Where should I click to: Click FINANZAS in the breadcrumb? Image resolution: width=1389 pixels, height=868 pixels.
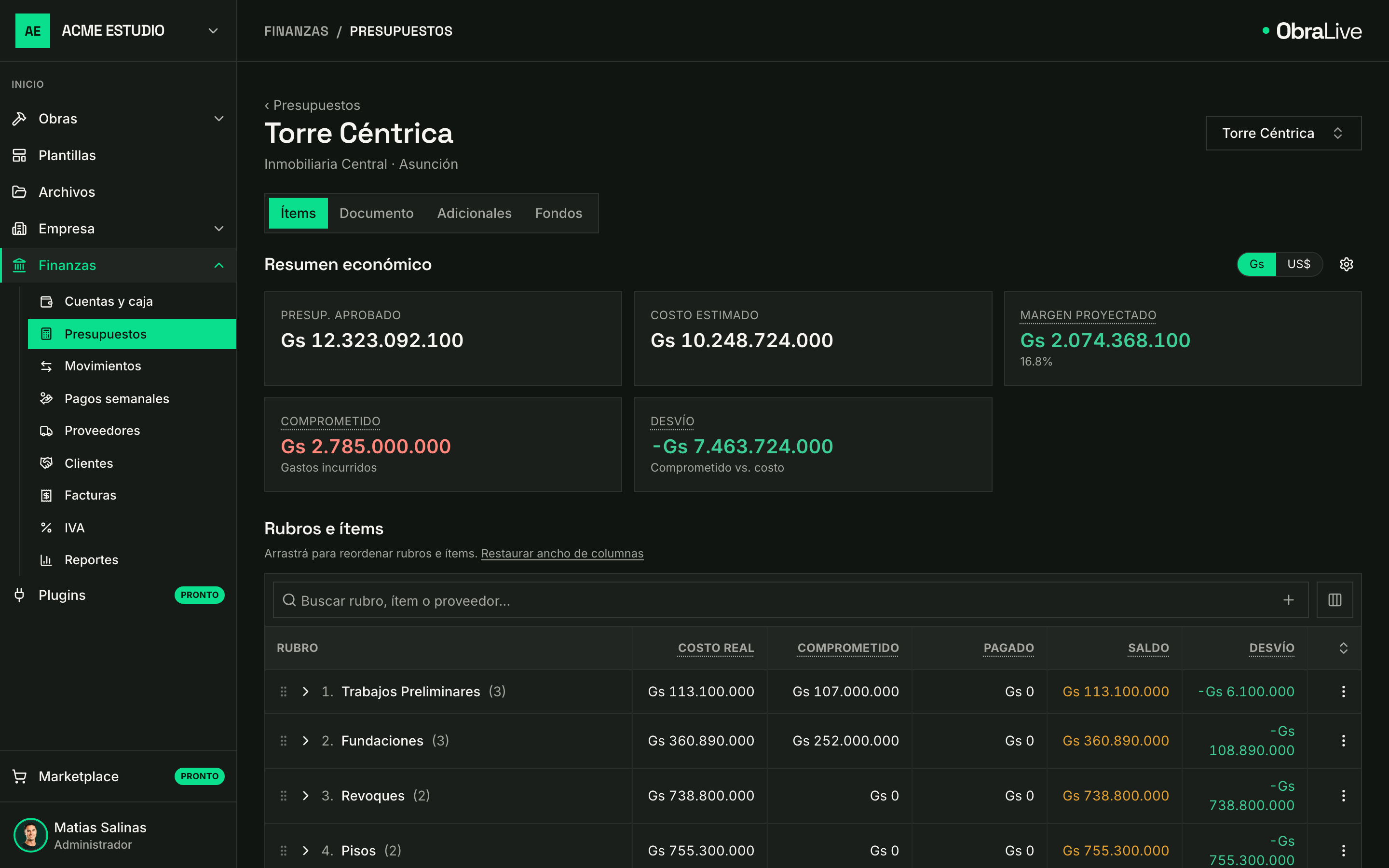tap(296, 31)
